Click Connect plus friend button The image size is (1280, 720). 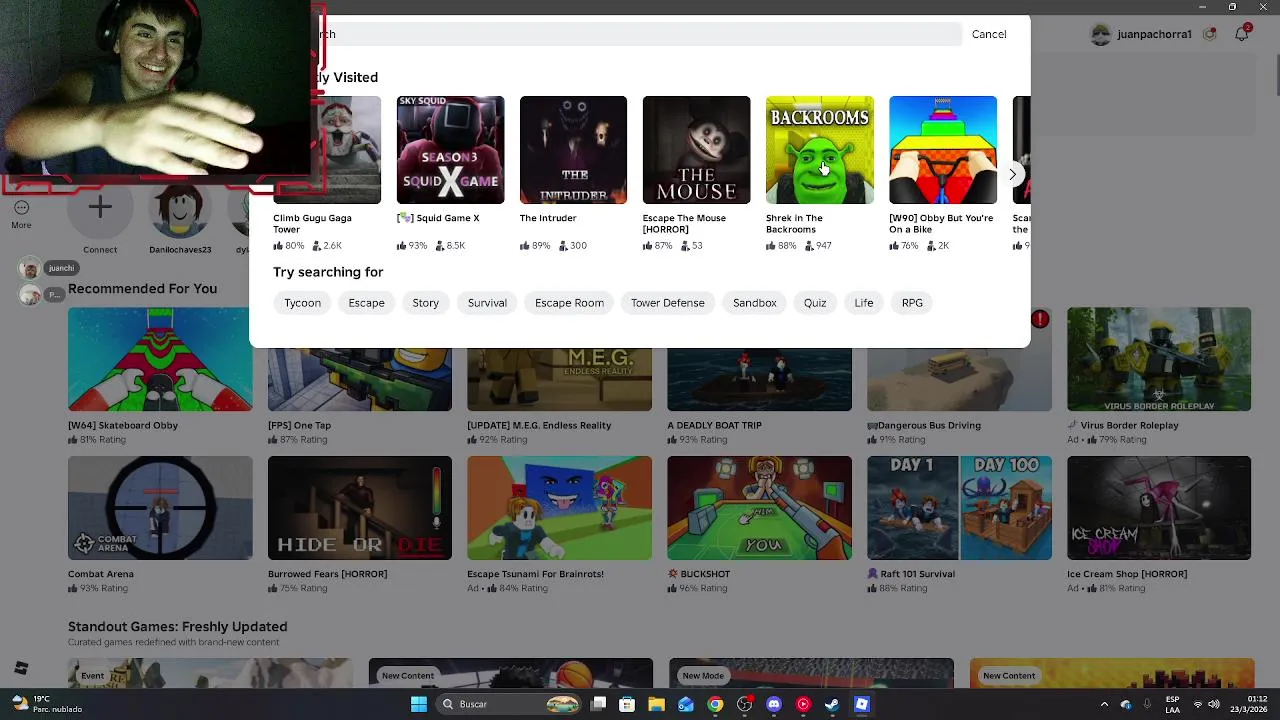coord(99,208)
